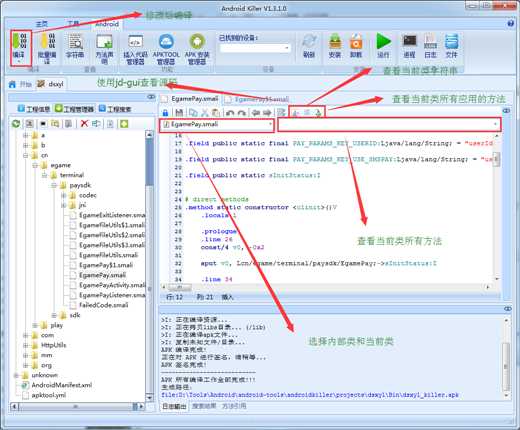The width and height of the screenshot is (520, 430).
Task: Click the navigate back arrow in the editor toolbar
Action: pos(256,113)
